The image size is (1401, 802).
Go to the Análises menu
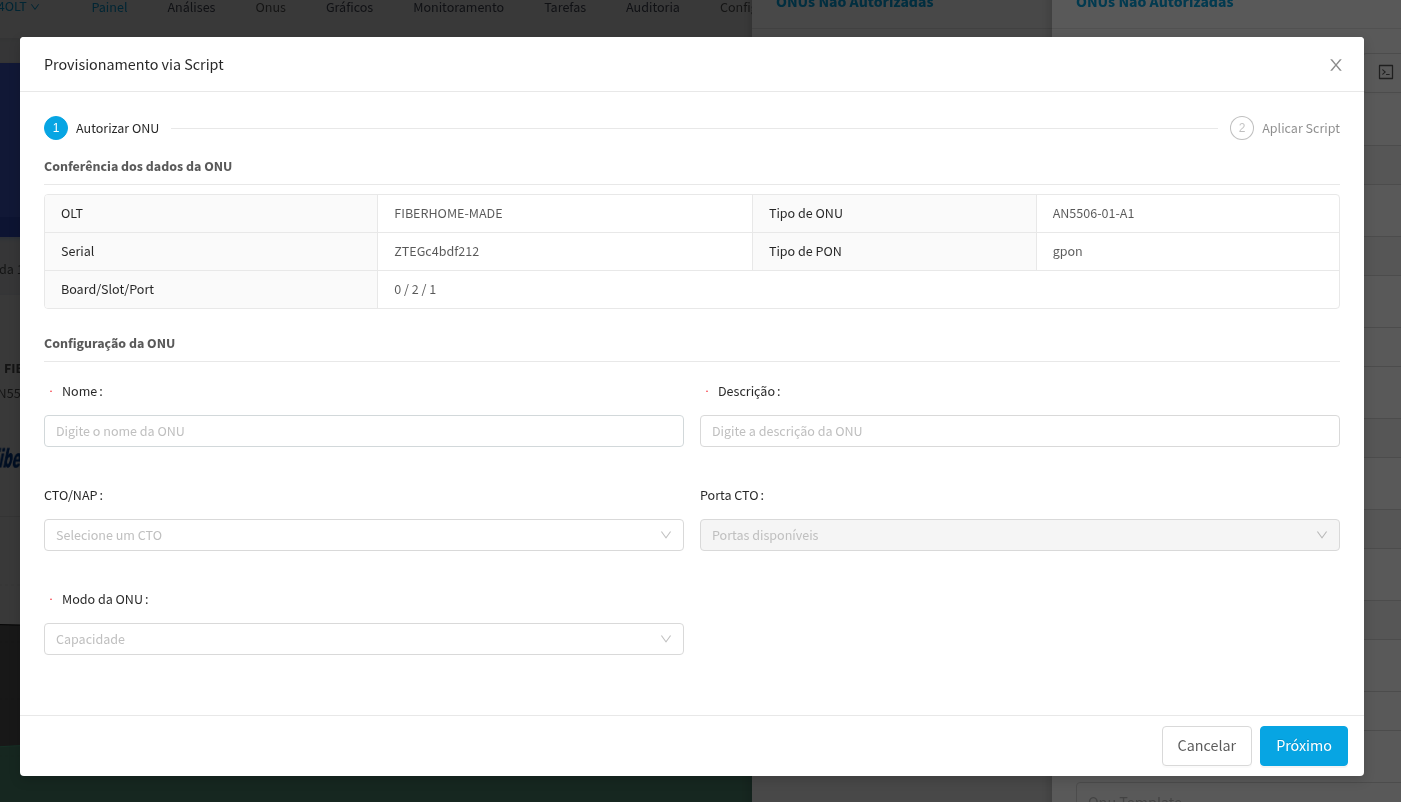pyautogui.click(x=191, y=8)
